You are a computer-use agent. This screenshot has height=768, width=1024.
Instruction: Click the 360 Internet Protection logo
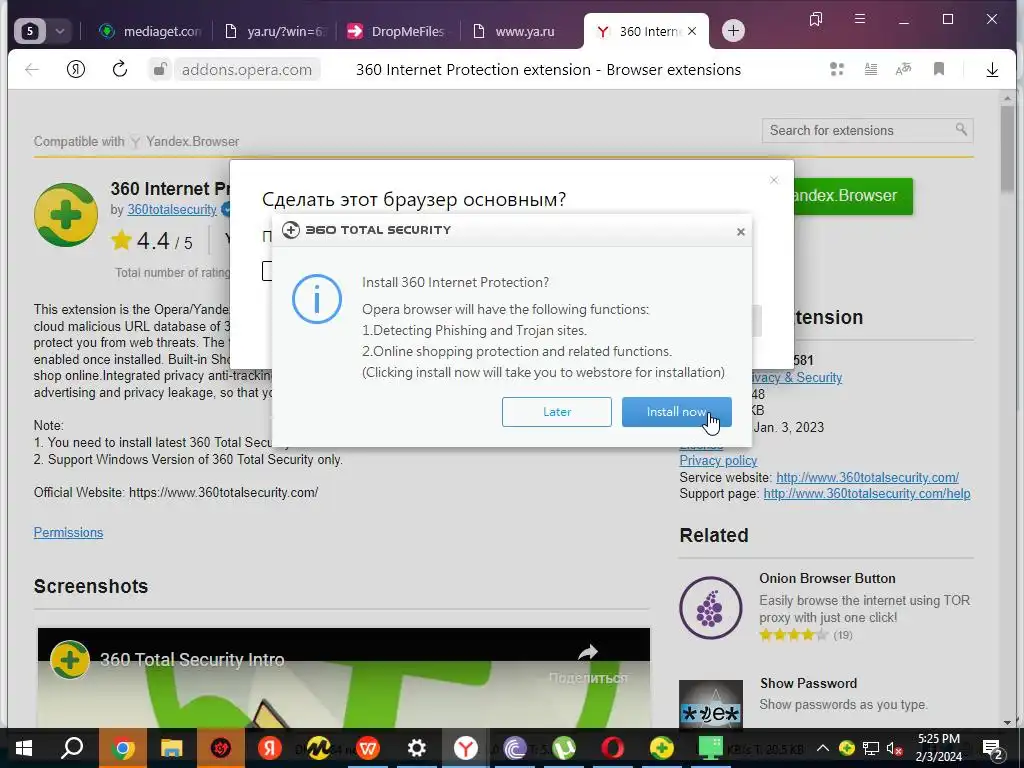tap(66, 215)
